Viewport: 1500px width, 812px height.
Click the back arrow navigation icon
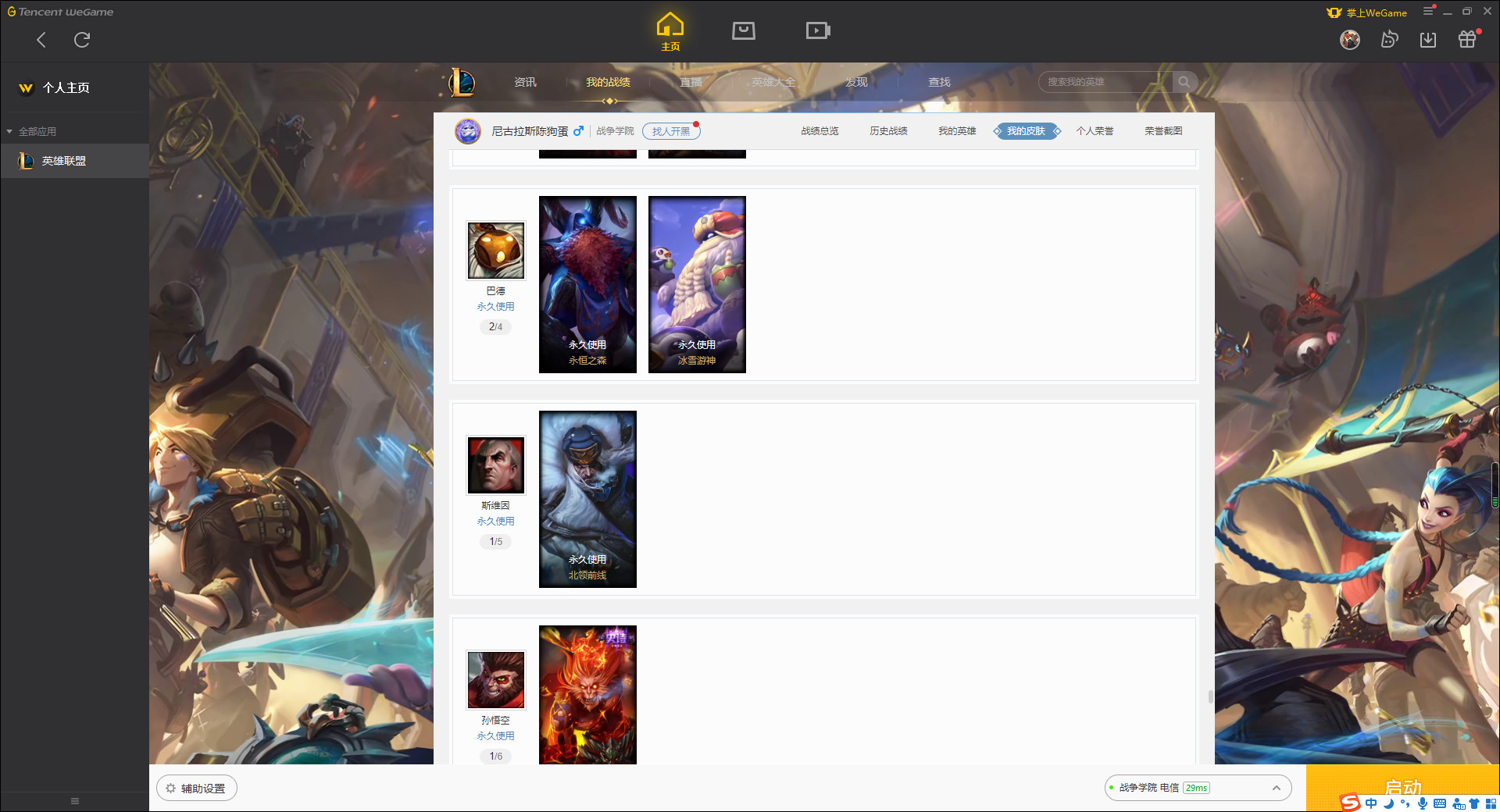click(x=41, y=40)
